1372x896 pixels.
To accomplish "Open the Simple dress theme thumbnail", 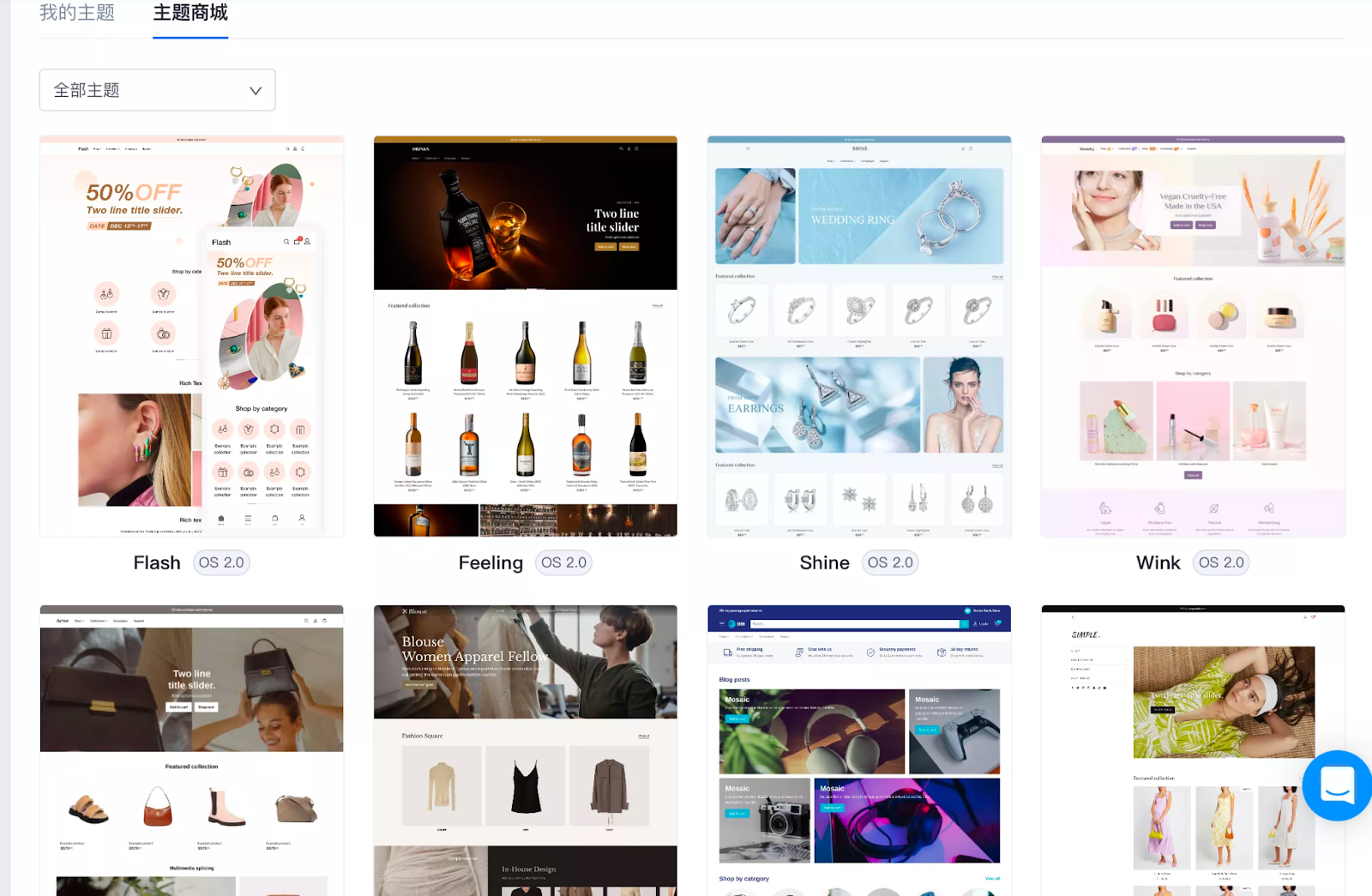I will click(1193, 750).
